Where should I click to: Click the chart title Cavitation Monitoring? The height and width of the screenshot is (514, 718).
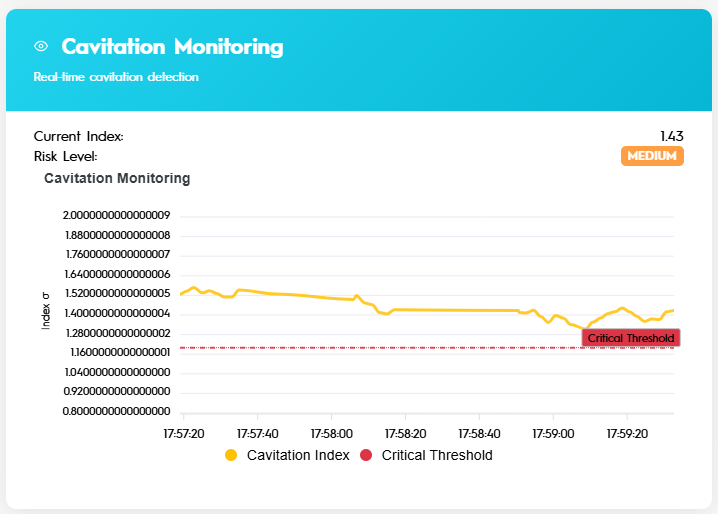(117, 179)
